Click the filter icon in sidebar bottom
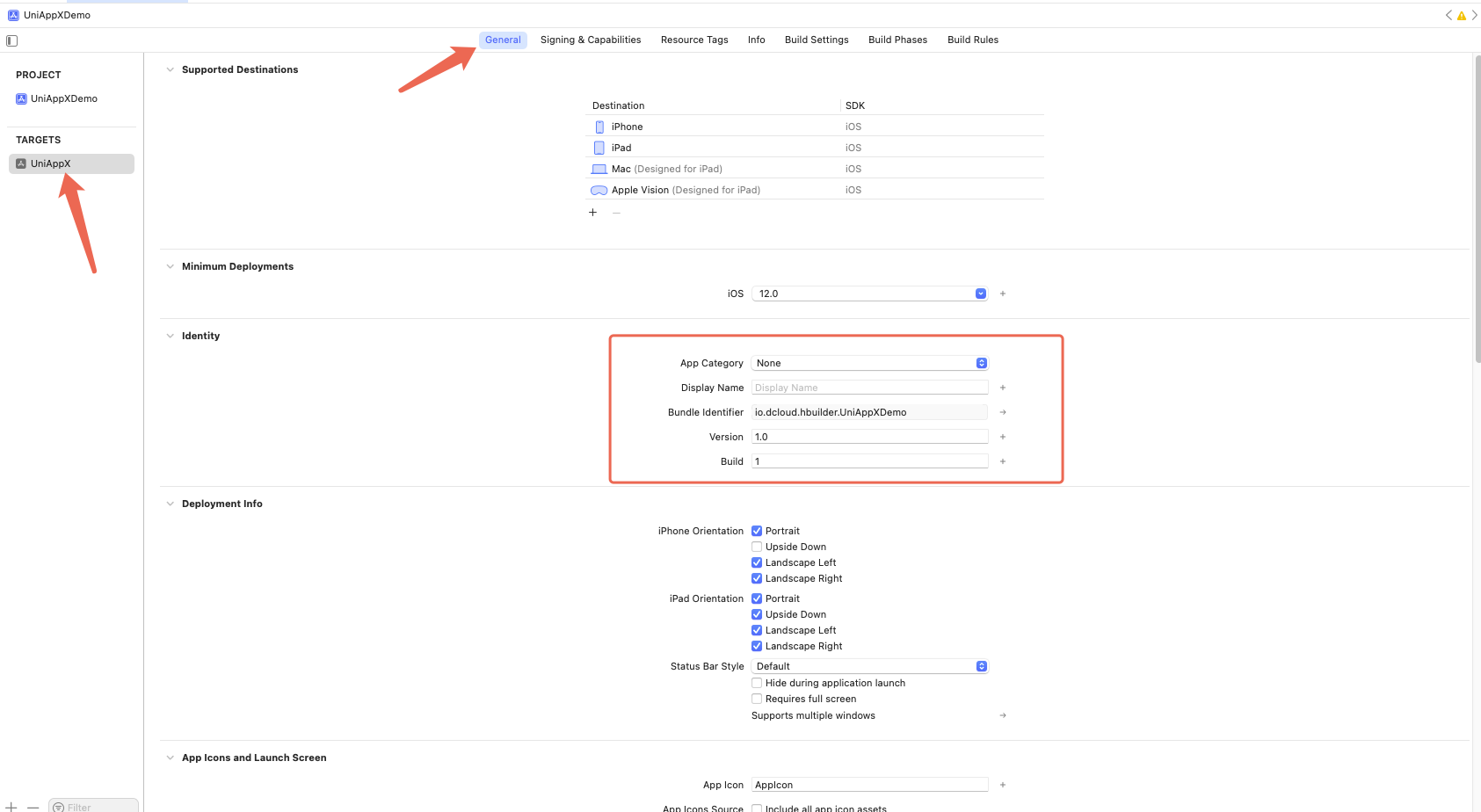The width and height of the screenshot is (1481, 812). (58, 807)
